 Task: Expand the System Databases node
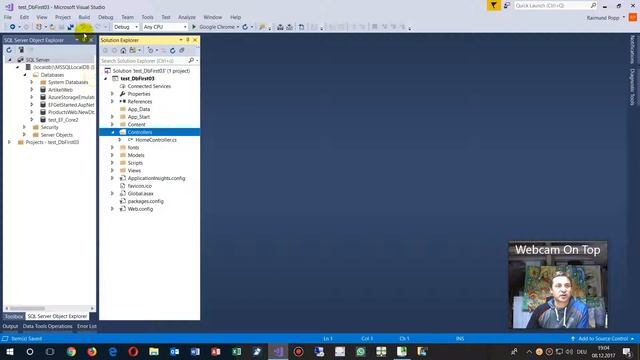[32, 82]
